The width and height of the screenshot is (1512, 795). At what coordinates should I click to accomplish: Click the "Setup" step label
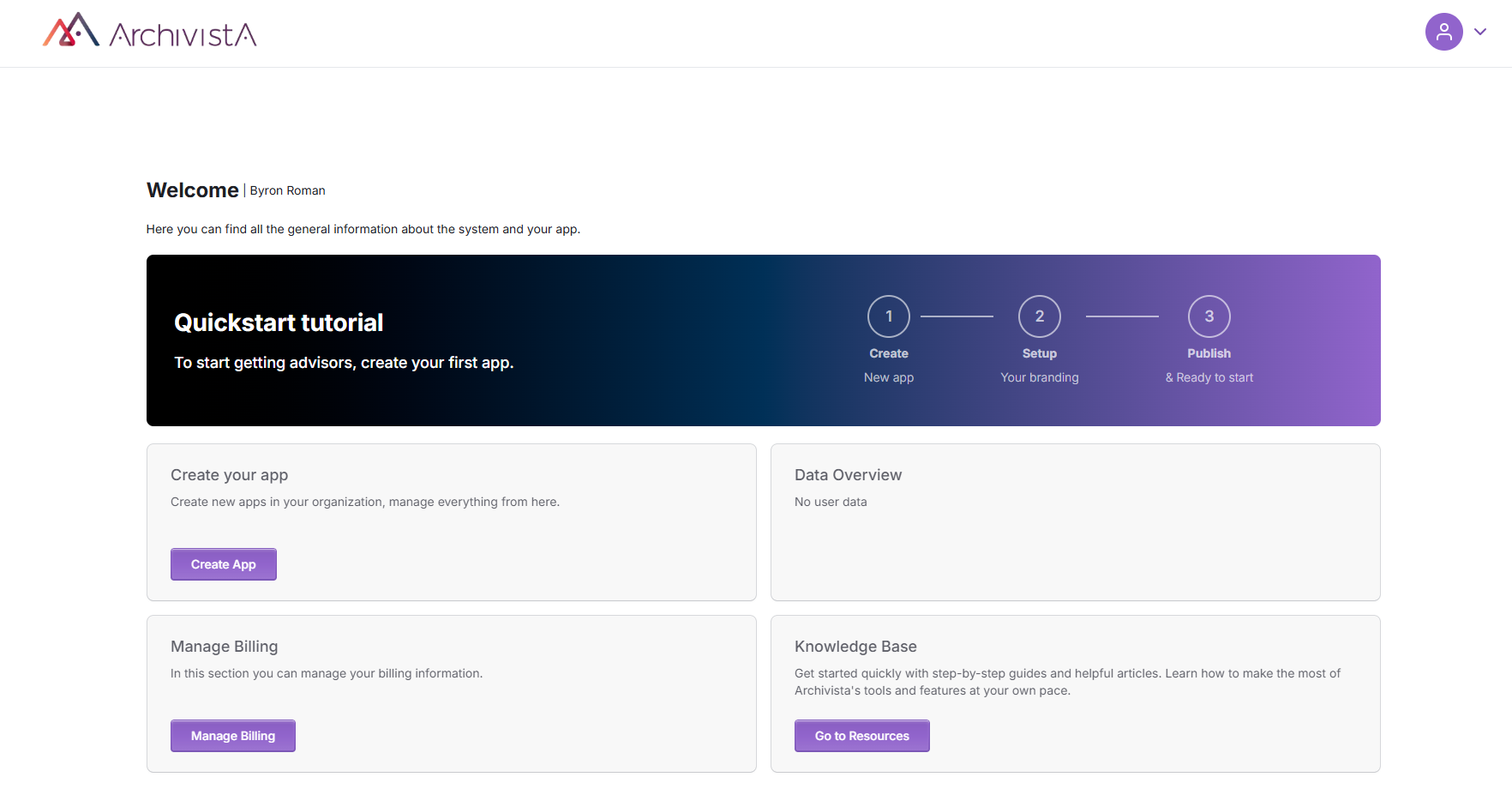tap(1039, 353)
